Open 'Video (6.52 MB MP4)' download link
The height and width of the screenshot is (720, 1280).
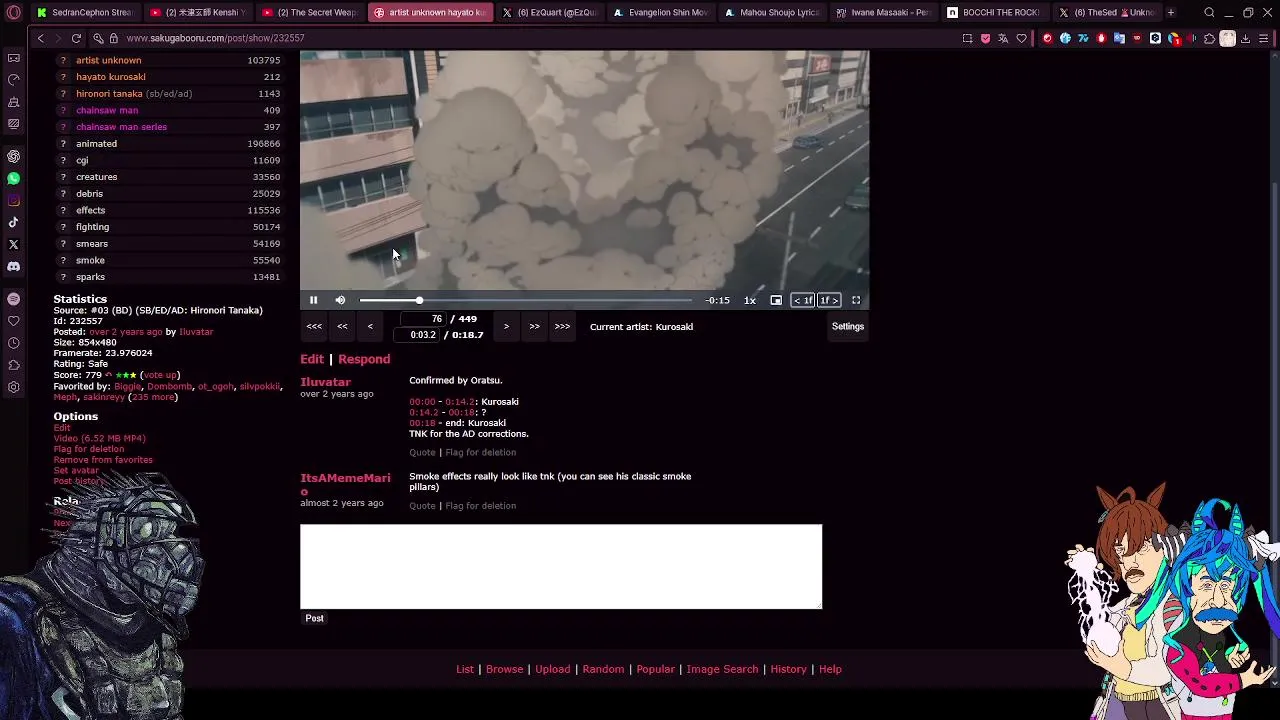99,438
